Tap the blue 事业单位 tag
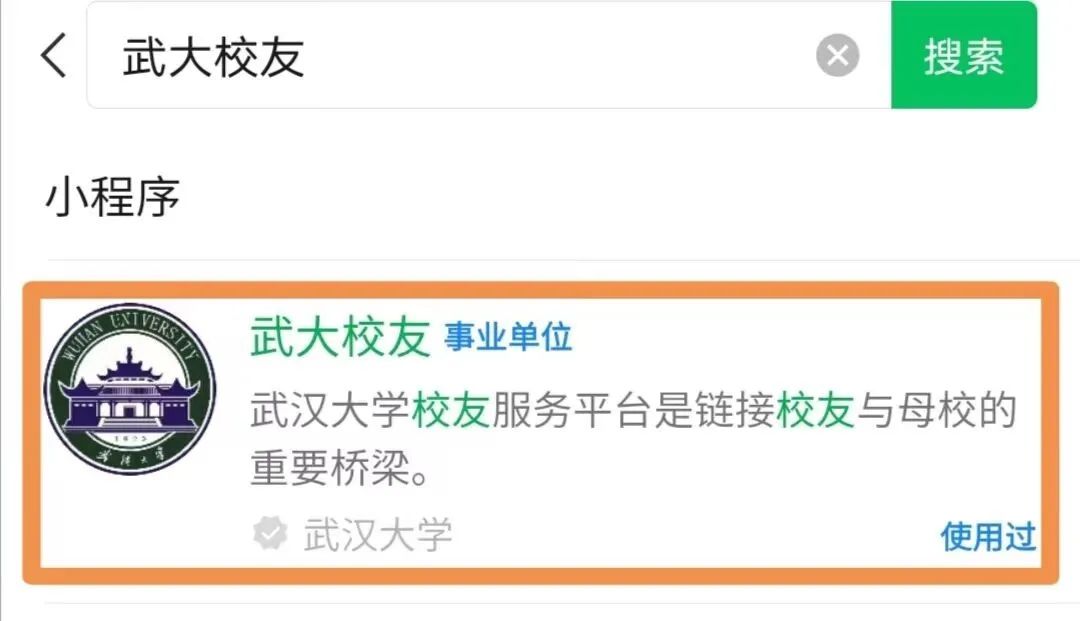Viewport: 1080px width, 621px height. click(x=508, y=337)
